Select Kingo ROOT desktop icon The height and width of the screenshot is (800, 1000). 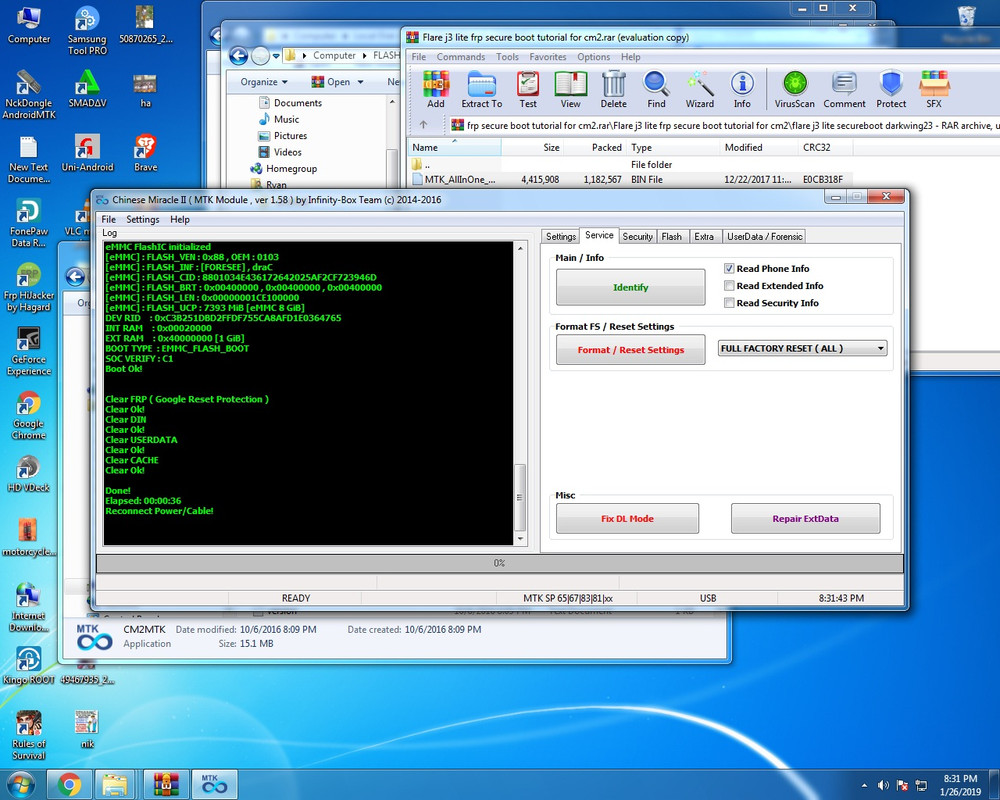[x=29, y=665]
